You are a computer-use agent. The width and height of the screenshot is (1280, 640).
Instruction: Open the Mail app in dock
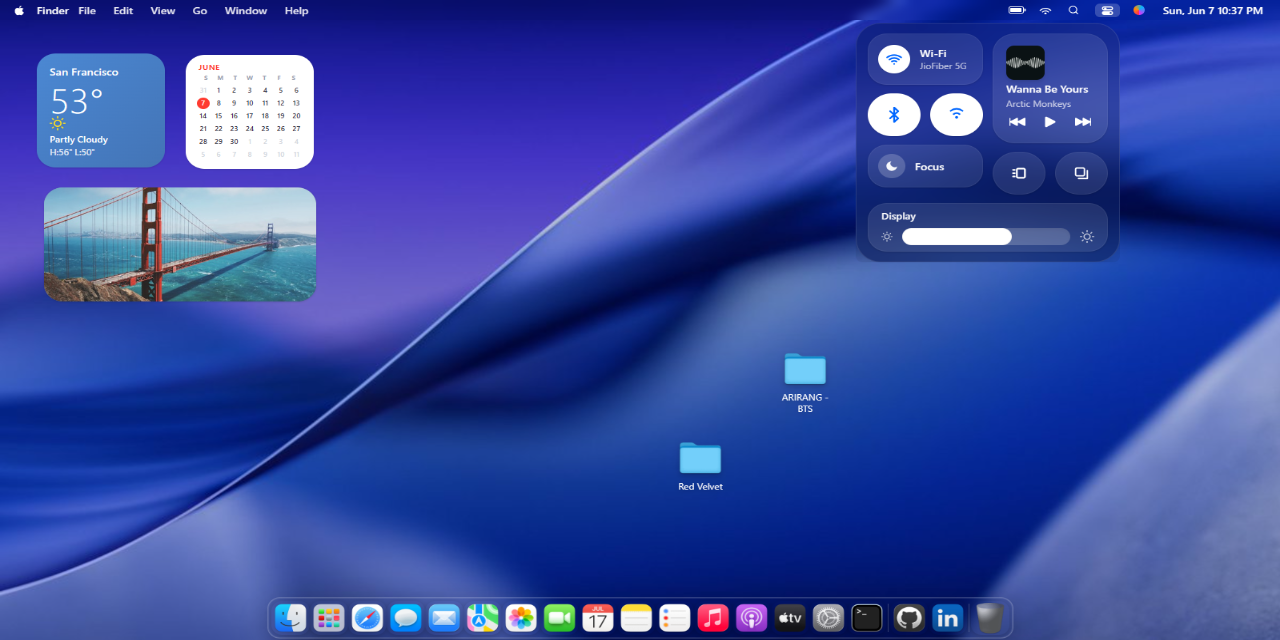(x=444, y=618)
